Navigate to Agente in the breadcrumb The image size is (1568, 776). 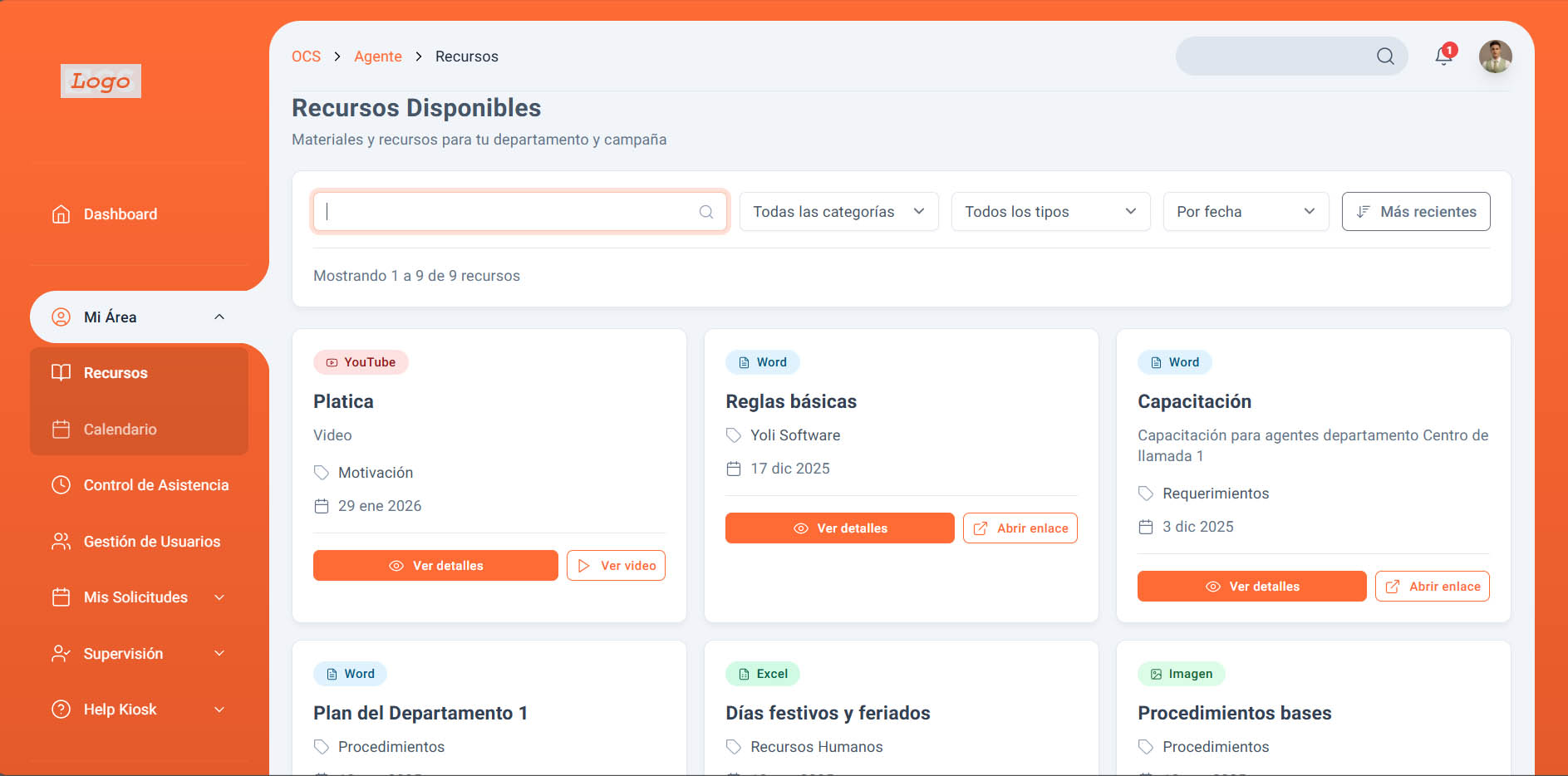click(x=378, y=56)
